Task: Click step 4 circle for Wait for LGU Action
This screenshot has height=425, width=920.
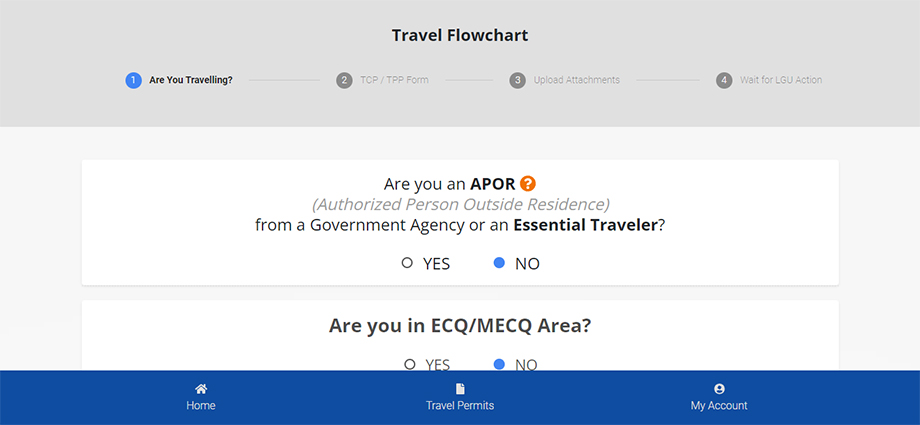Action: [x=724, y=80]
